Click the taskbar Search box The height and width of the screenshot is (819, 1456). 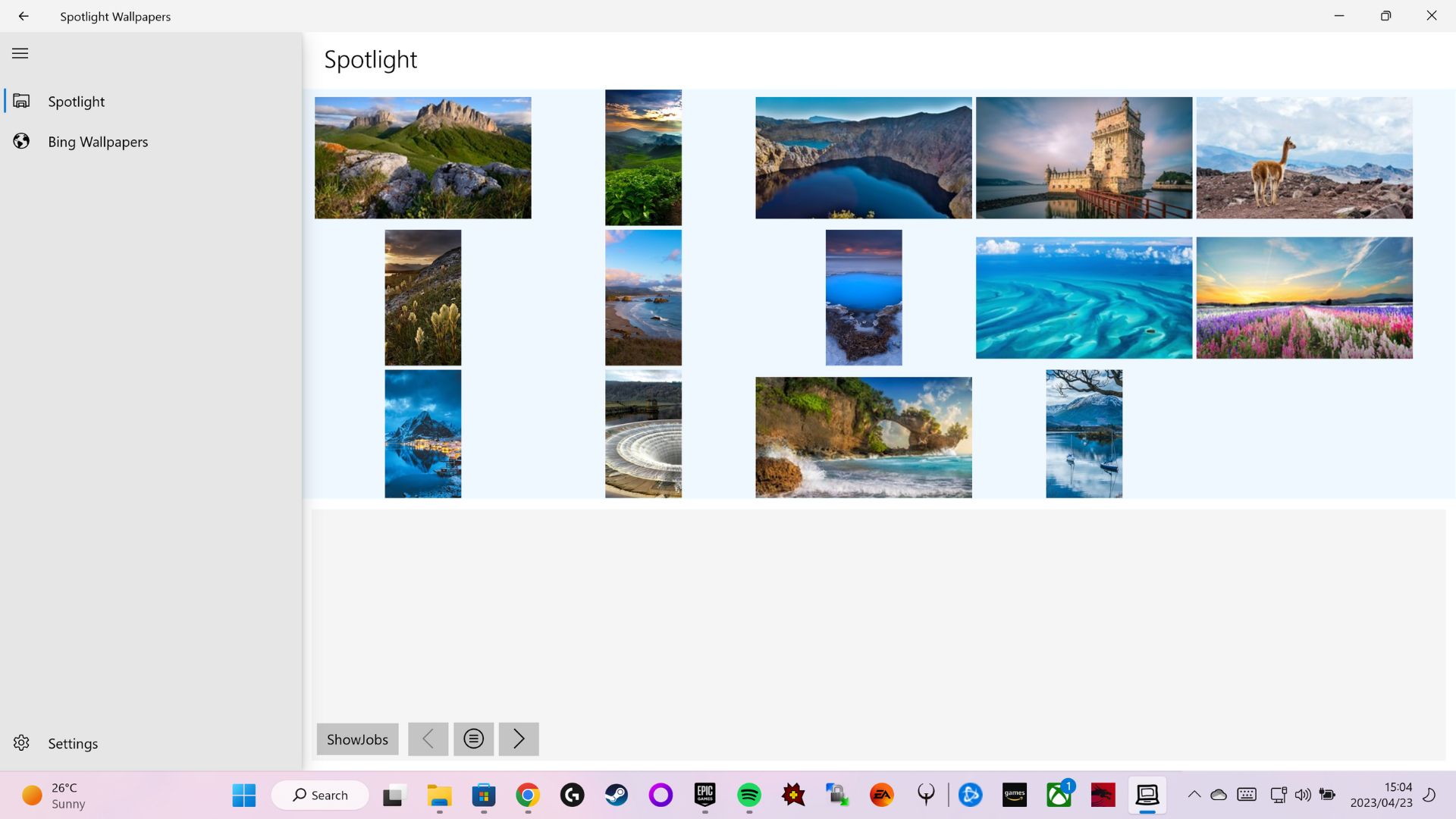click(320, 795)
